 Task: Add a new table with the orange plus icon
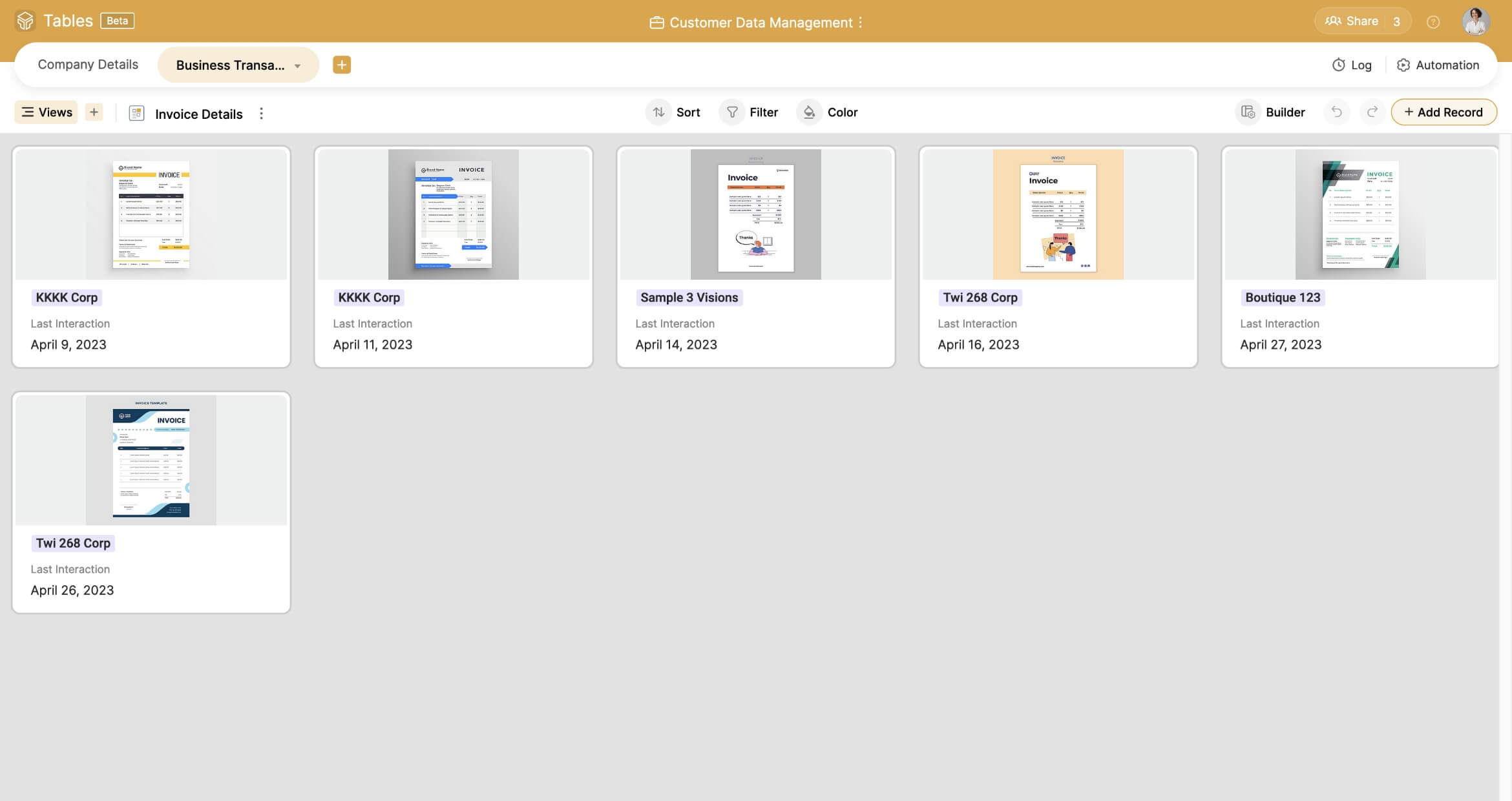point(342,65)
